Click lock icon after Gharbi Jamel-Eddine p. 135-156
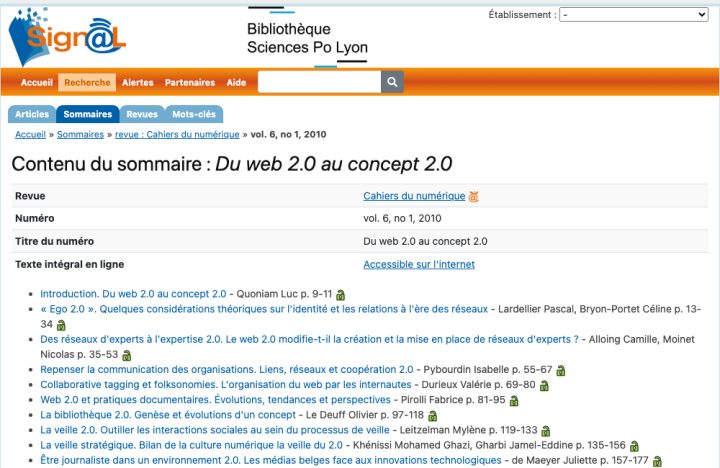This screenshot has width=720, height=468. click(634, 446)
